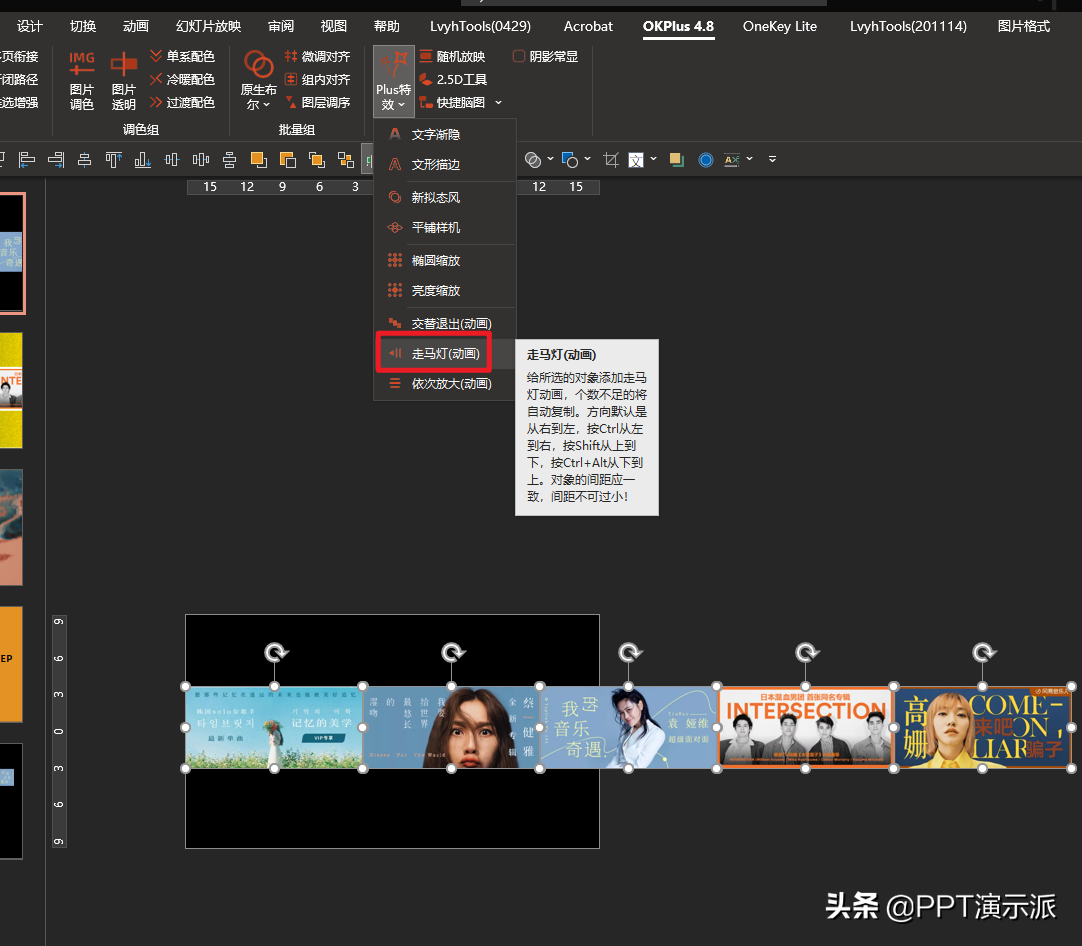Choose 文字渐隐 from the Plus menu

[x=444, y=135]
